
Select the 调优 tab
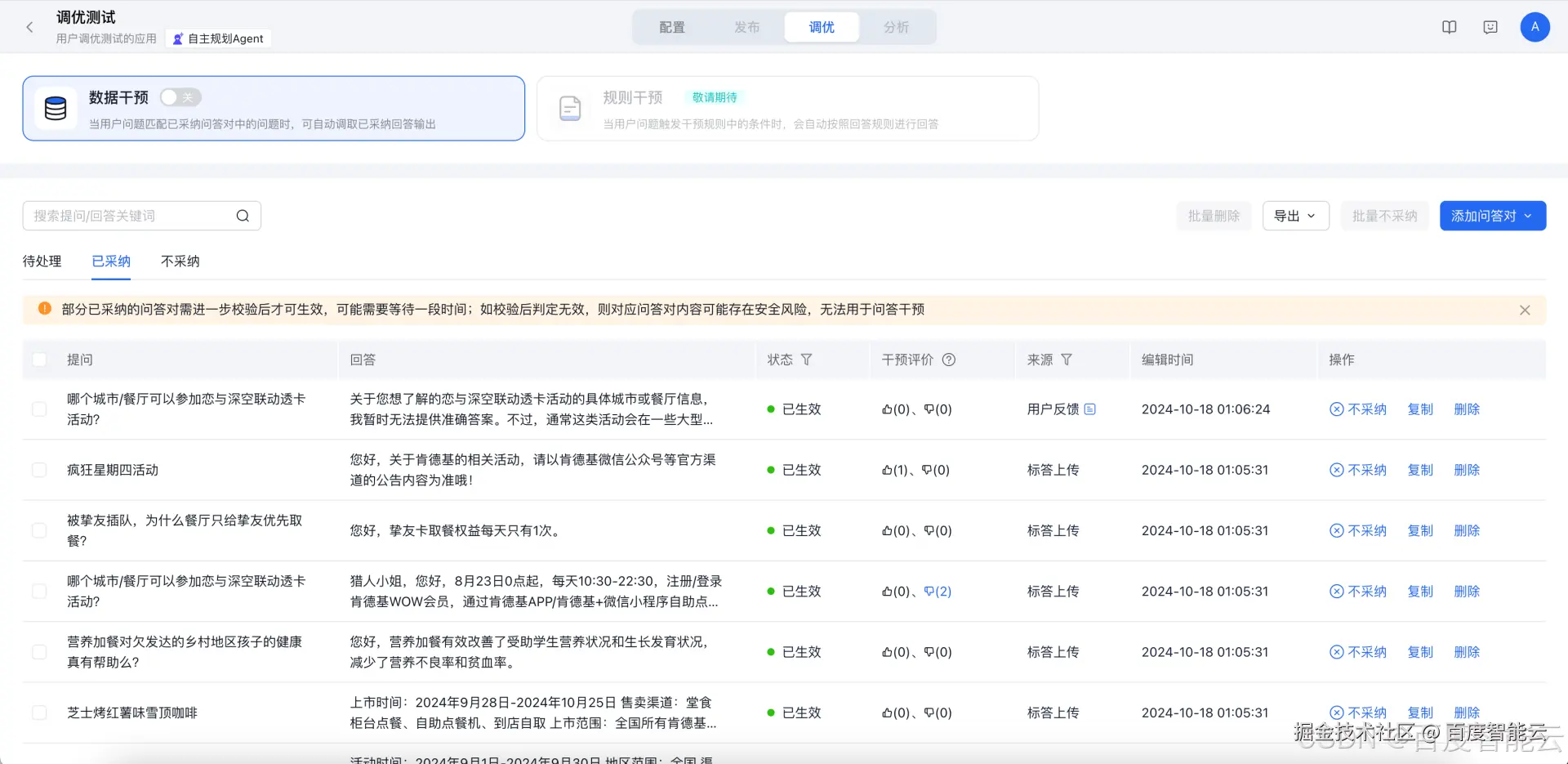tap(822, 27)
